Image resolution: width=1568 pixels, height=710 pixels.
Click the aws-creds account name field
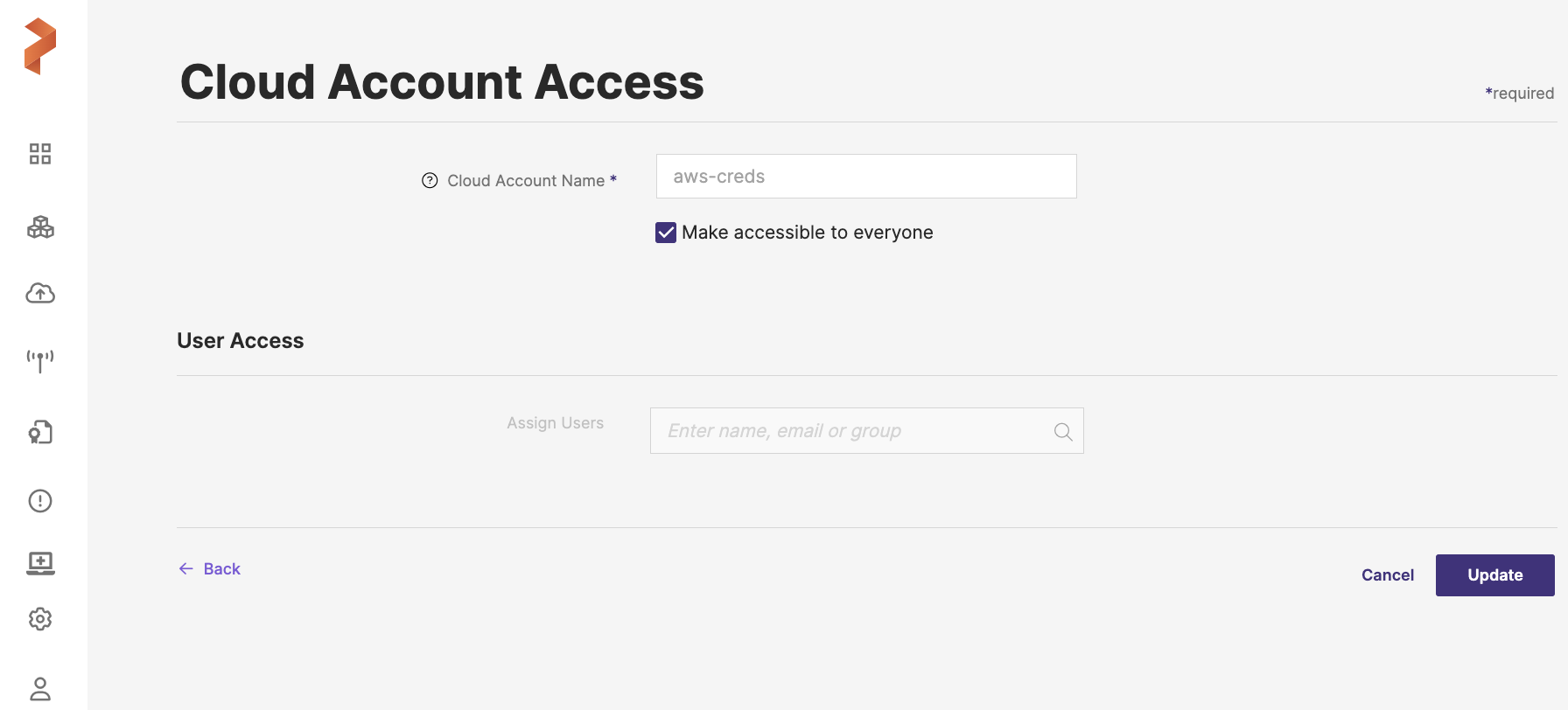click(865, 177)
